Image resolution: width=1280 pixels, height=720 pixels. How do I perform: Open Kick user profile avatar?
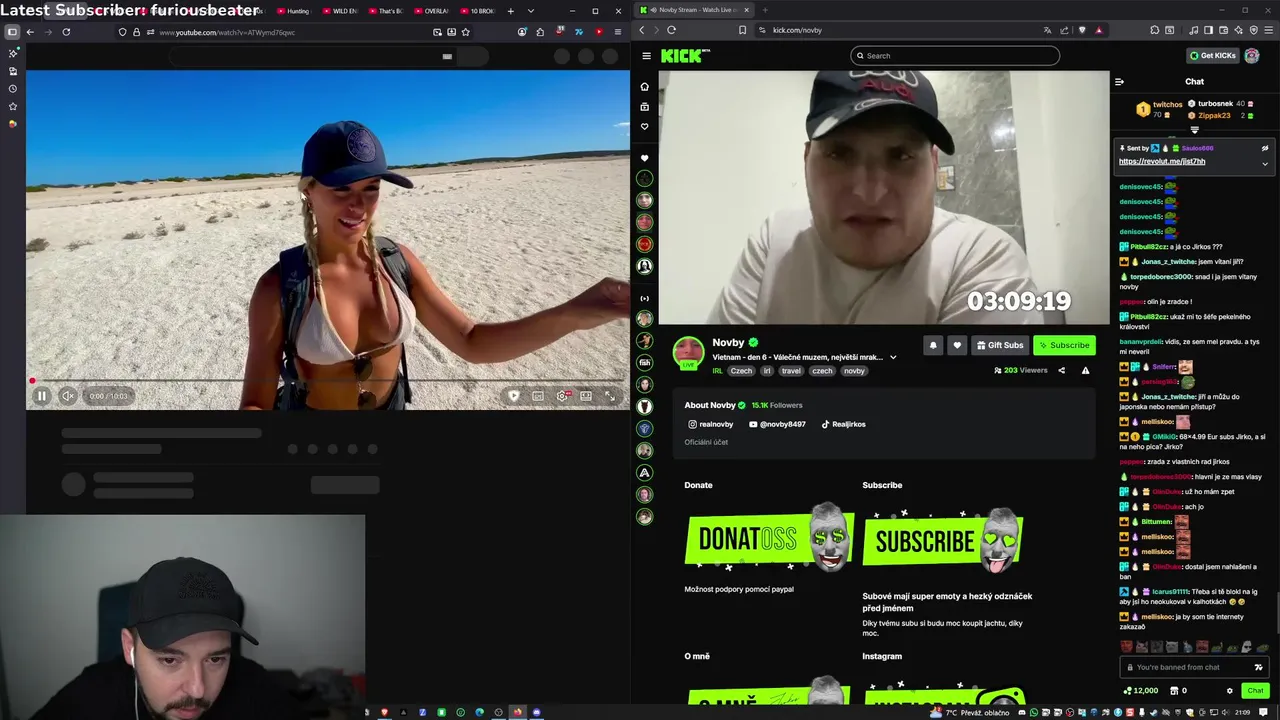click(1252, 56)
